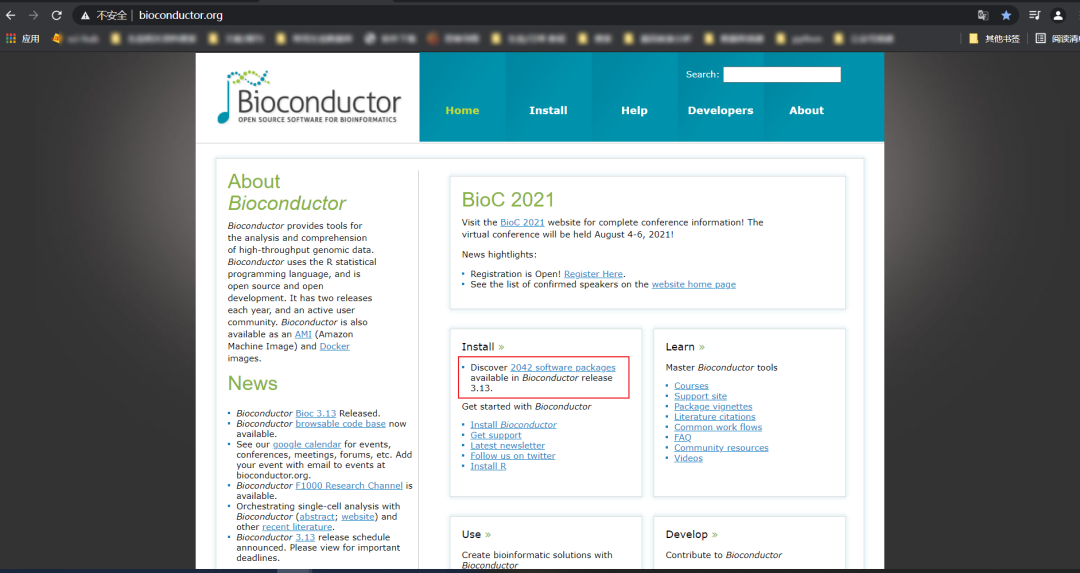Viewport: 1080px width, 573px height.
Task: Open the Home navigation tab
Action: tap(462, 110)
